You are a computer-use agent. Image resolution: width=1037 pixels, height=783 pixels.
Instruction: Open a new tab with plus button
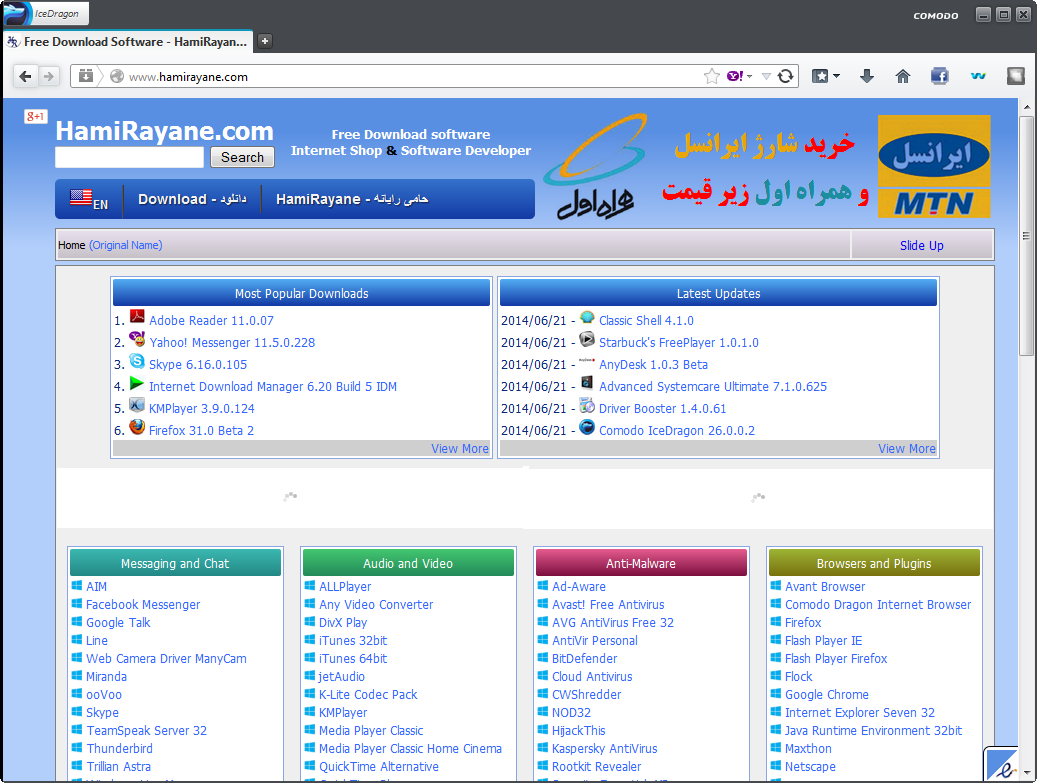point(265,41)
